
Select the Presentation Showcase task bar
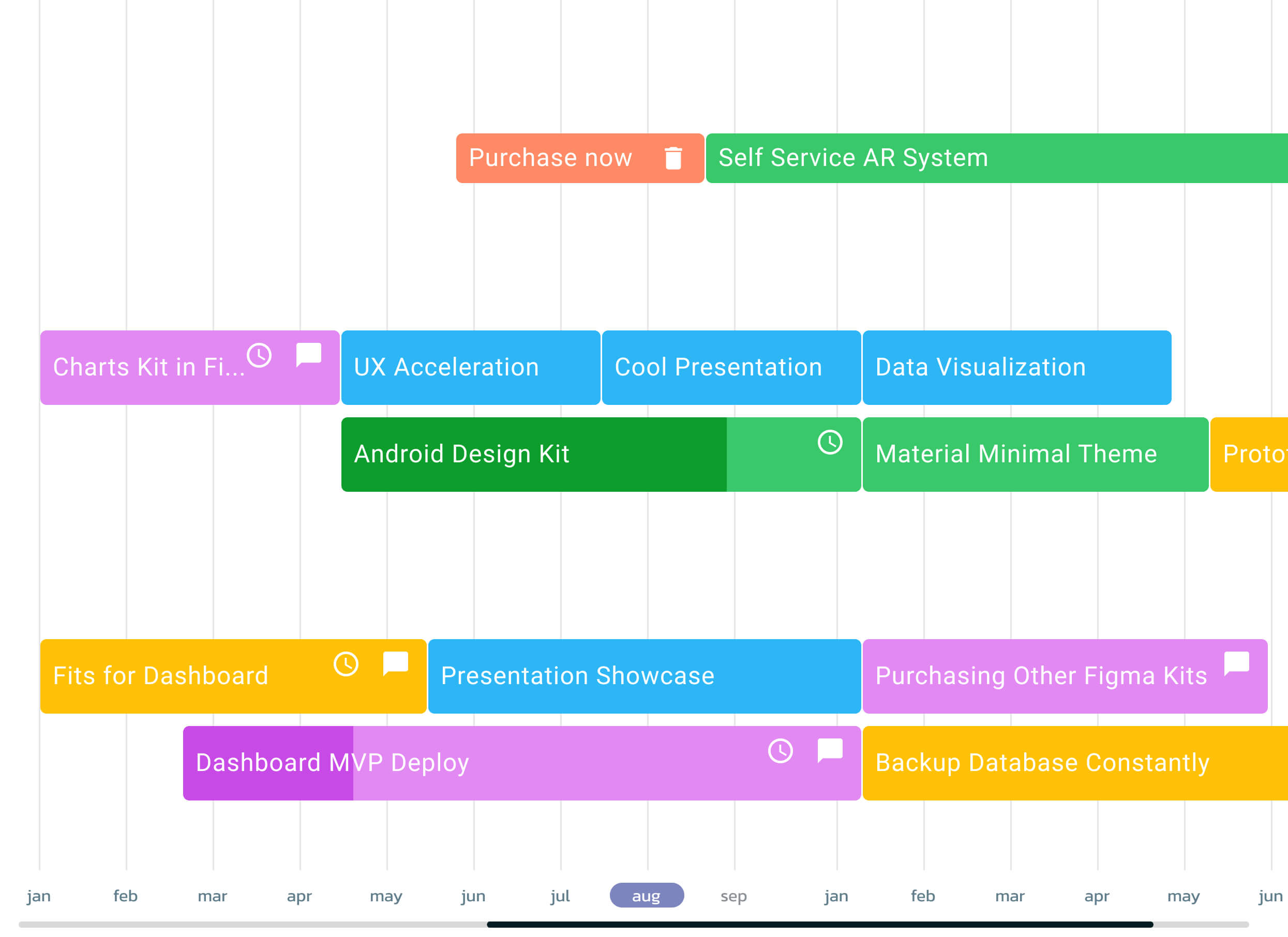[x=644, y=676]
